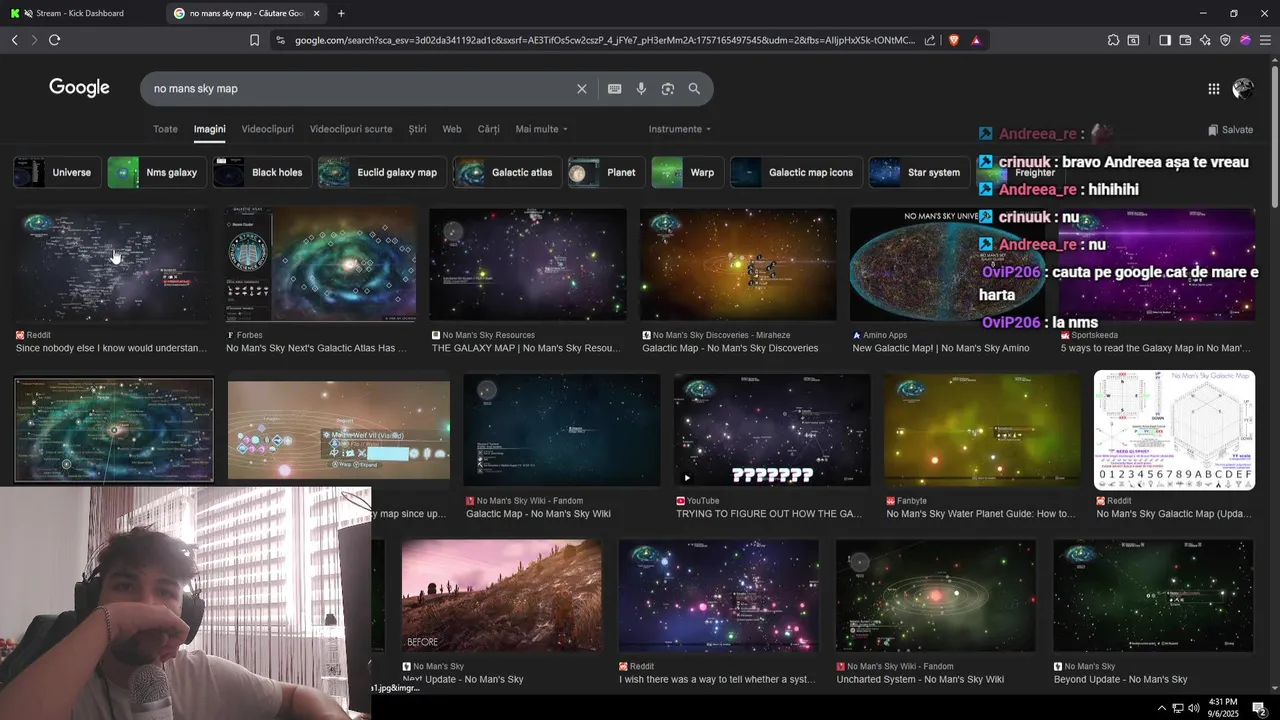The height and width of the screenshot is (720, 1280).
Task: Select the Warp filter chip
Action: tap(687, 172)
